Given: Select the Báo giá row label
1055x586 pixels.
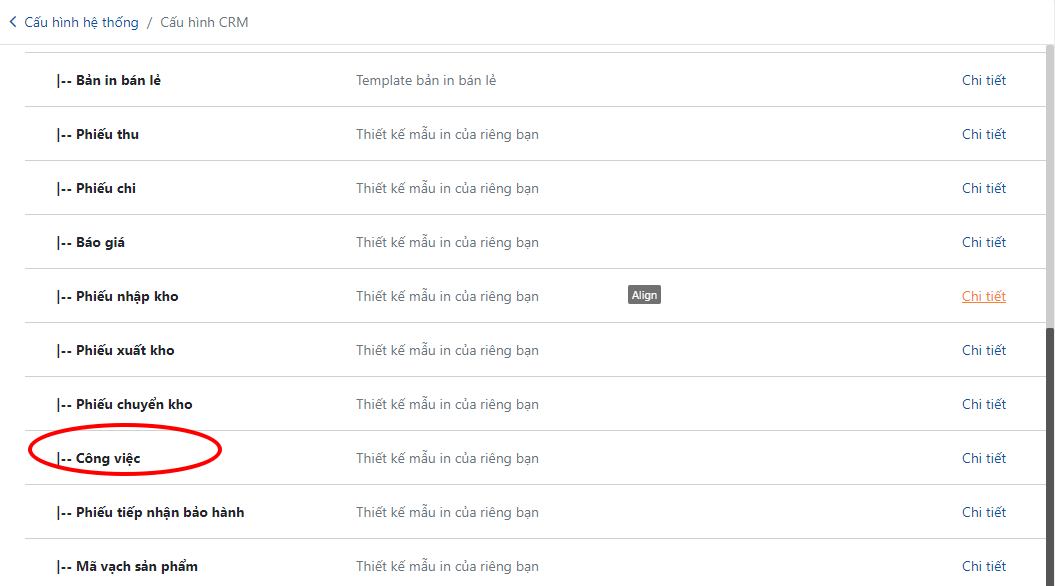Looking at the screenshot, I should pyautogui.click(x=100, y=242).
